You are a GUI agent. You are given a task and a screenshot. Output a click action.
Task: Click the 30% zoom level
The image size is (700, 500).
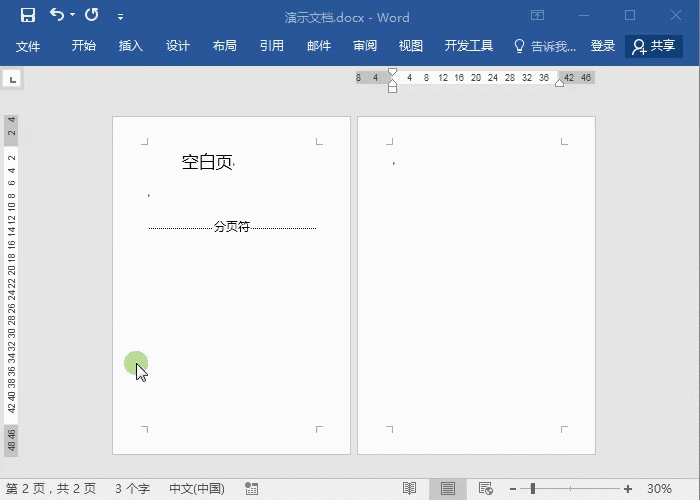(x=659, y=489)
